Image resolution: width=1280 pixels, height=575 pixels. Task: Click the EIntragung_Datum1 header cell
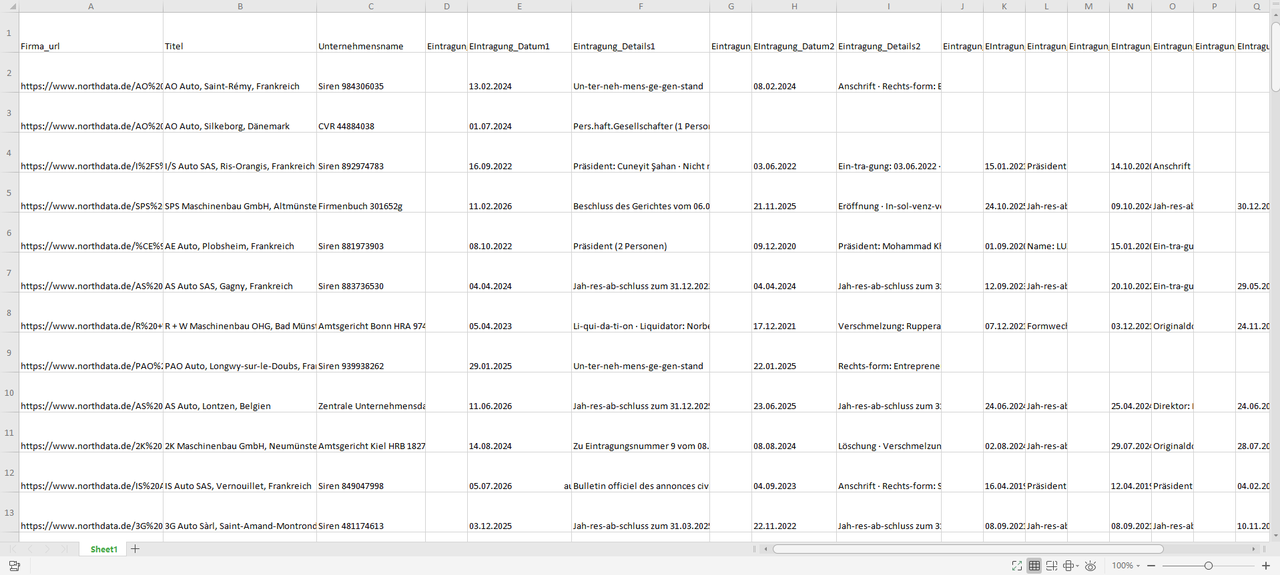pos(519,33)
